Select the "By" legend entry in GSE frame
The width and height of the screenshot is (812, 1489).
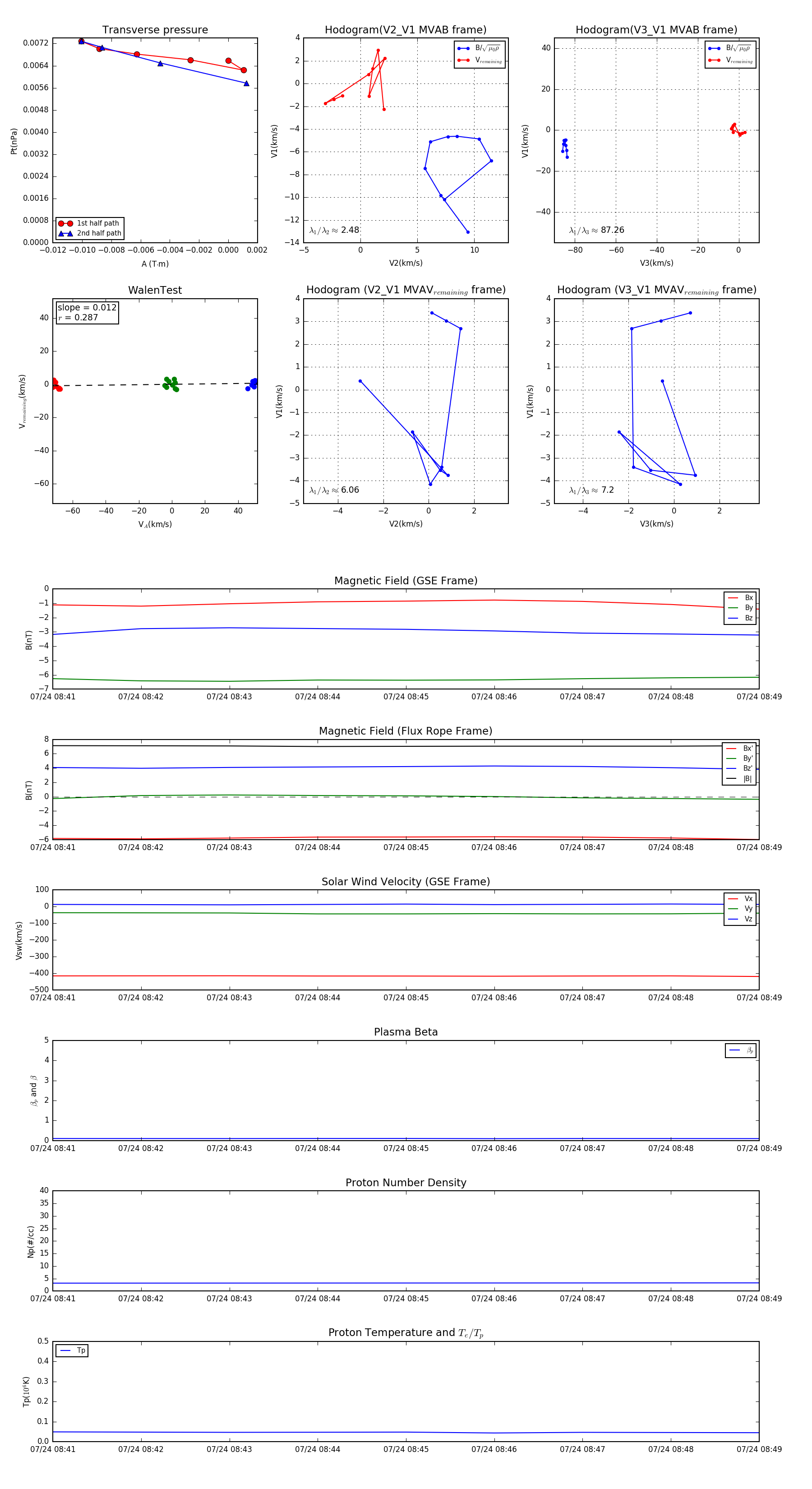tap(740, 607)
